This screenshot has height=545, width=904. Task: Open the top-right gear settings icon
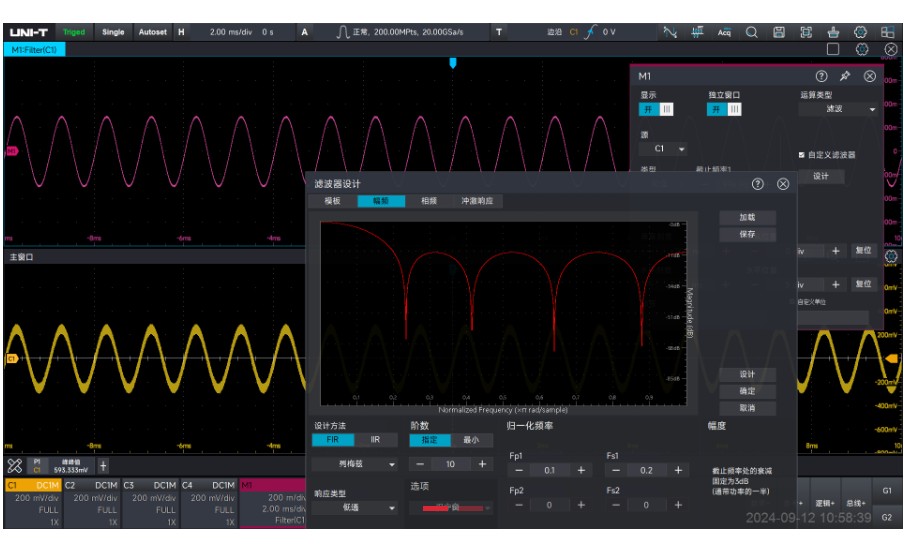coord(861,32)
